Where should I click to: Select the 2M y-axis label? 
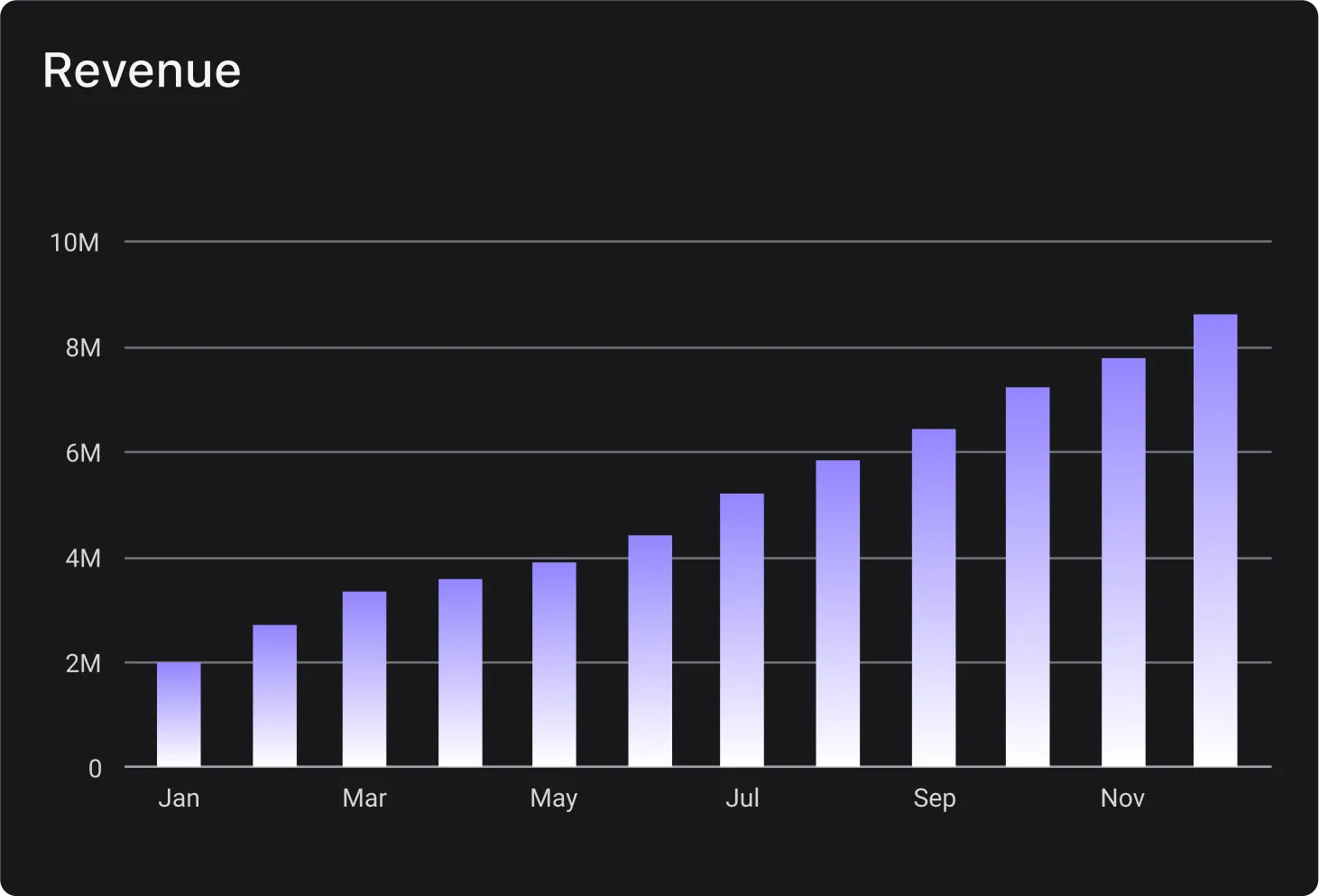pos(83,664)
